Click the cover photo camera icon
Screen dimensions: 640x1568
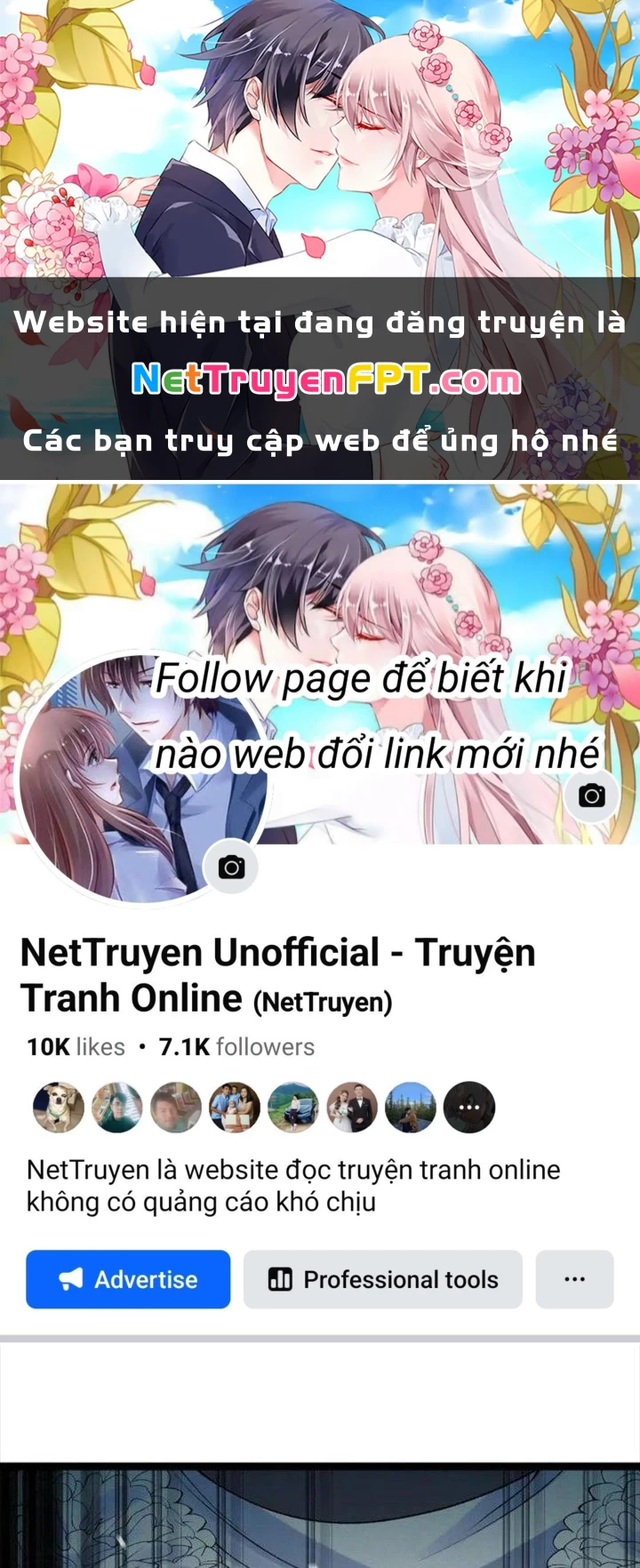591,795
